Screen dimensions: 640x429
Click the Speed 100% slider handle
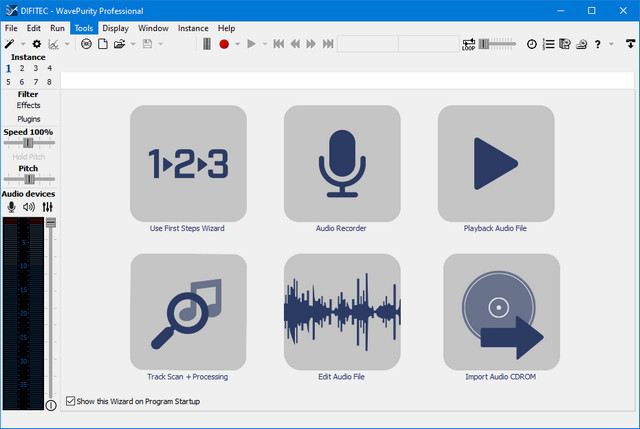(x=25, y=143)
